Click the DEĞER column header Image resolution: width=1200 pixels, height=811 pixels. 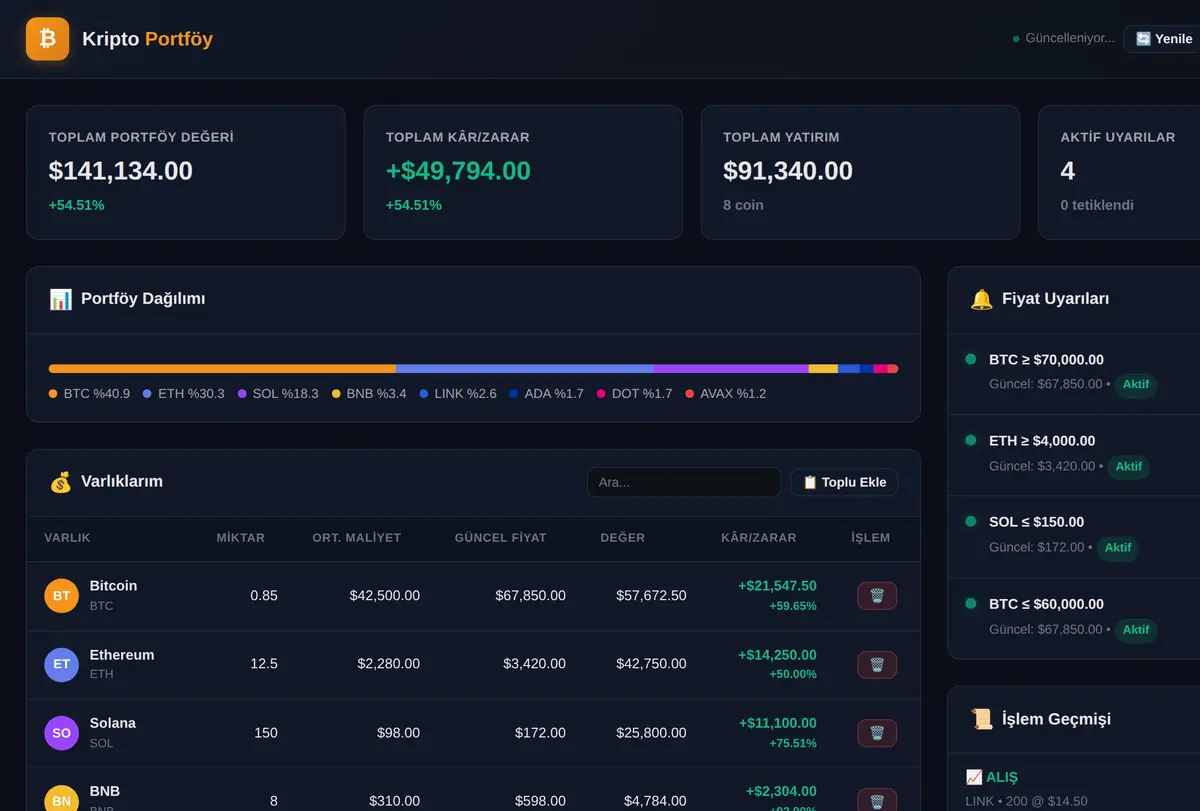click(x=623, y=538)
